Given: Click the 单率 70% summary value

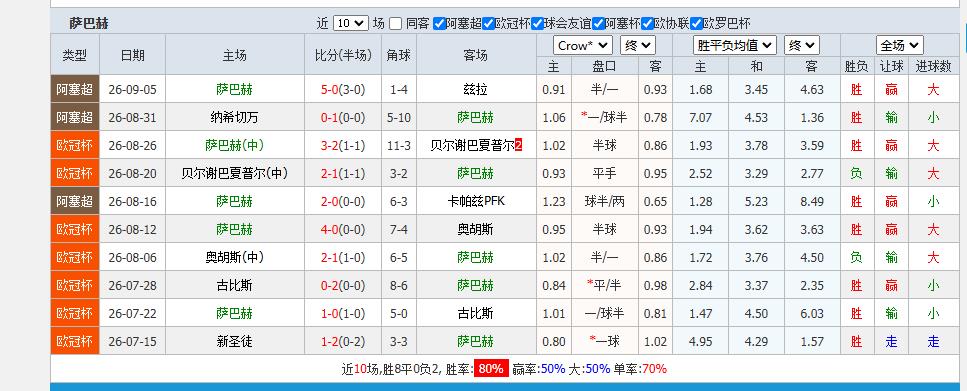Looking at the screenshot, I should 654,369.
